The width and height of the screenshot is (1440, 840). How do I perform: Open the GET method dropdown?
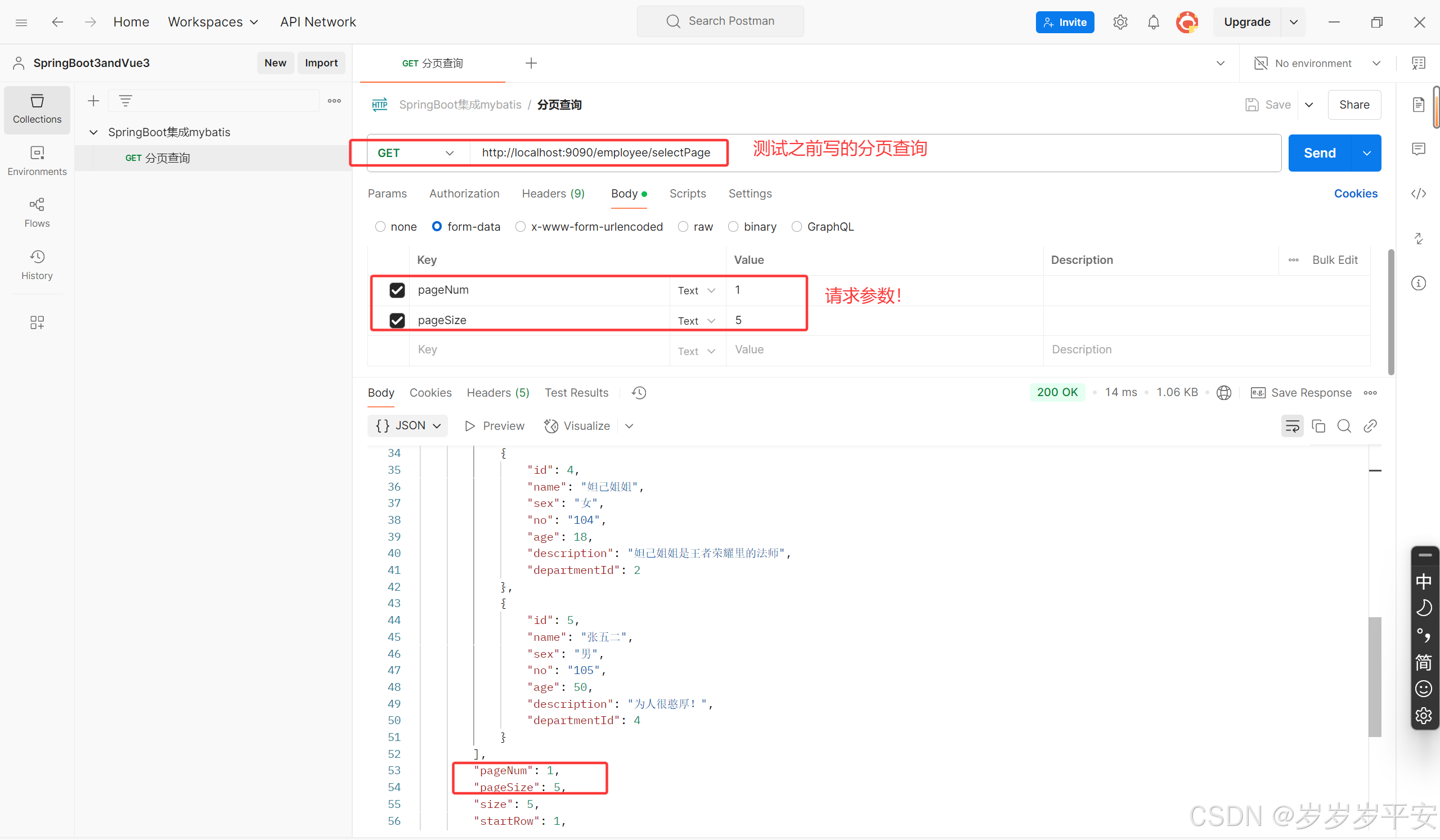pos(414,152)
